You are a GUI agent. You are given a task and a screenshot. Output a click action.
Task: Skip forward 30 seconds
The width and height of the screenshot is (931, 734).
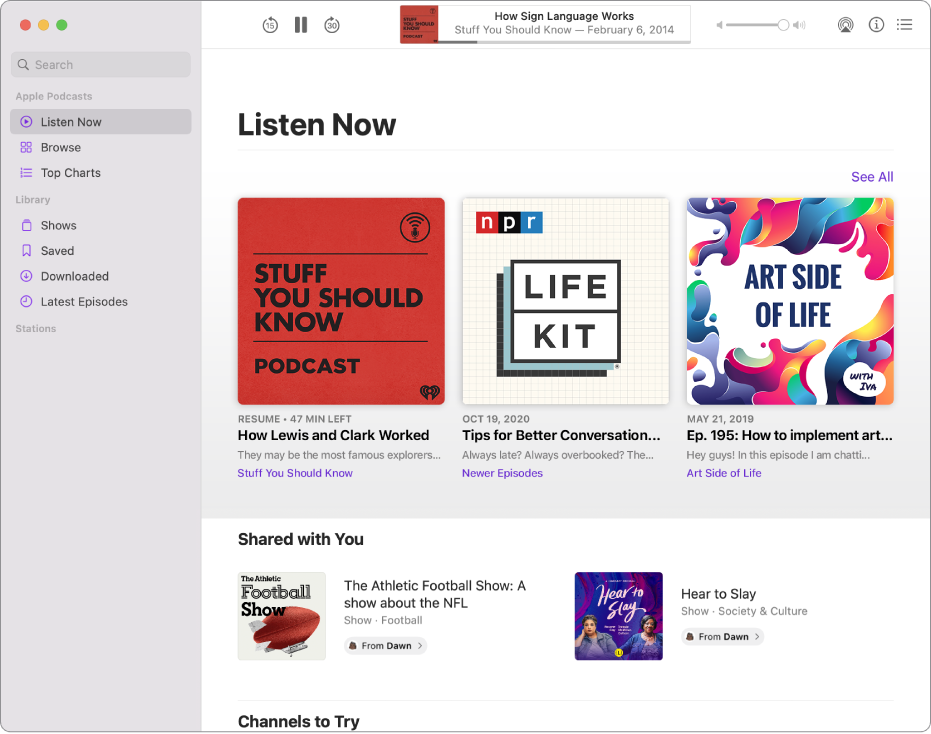(332, 25)
